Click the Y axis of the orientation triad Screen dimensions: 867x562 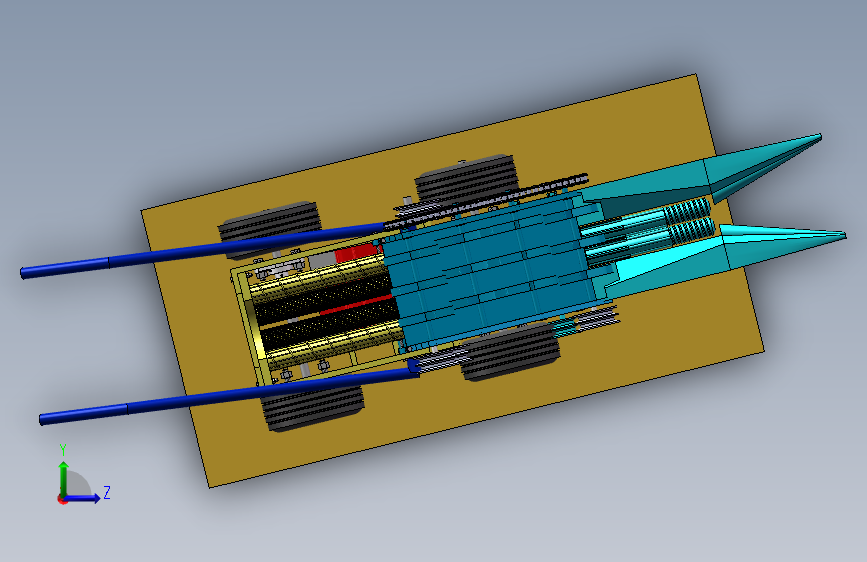pos(64,479)
